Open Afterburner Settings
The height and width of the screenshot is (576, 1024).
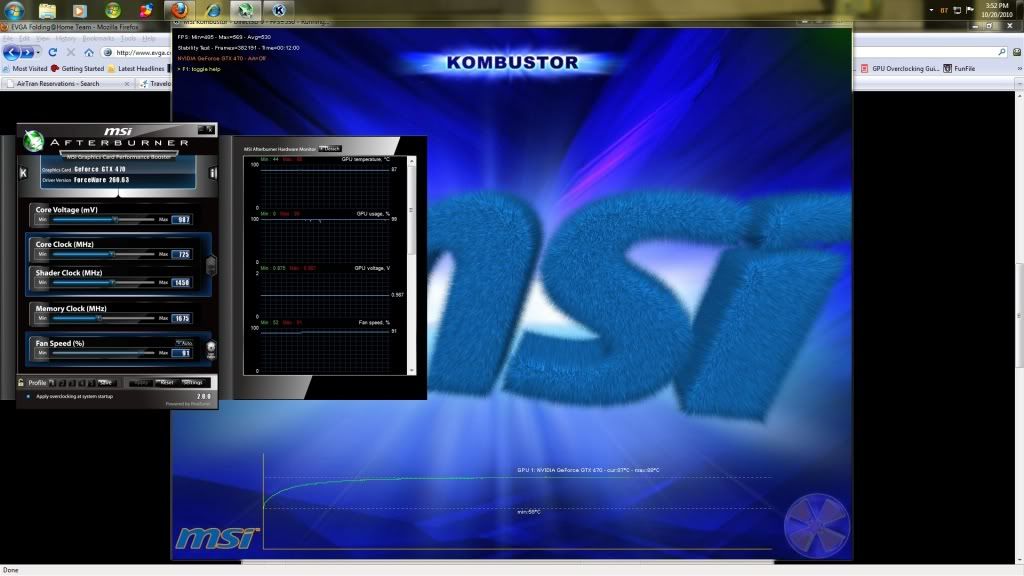pyautogui.click(x=192, y=382)
